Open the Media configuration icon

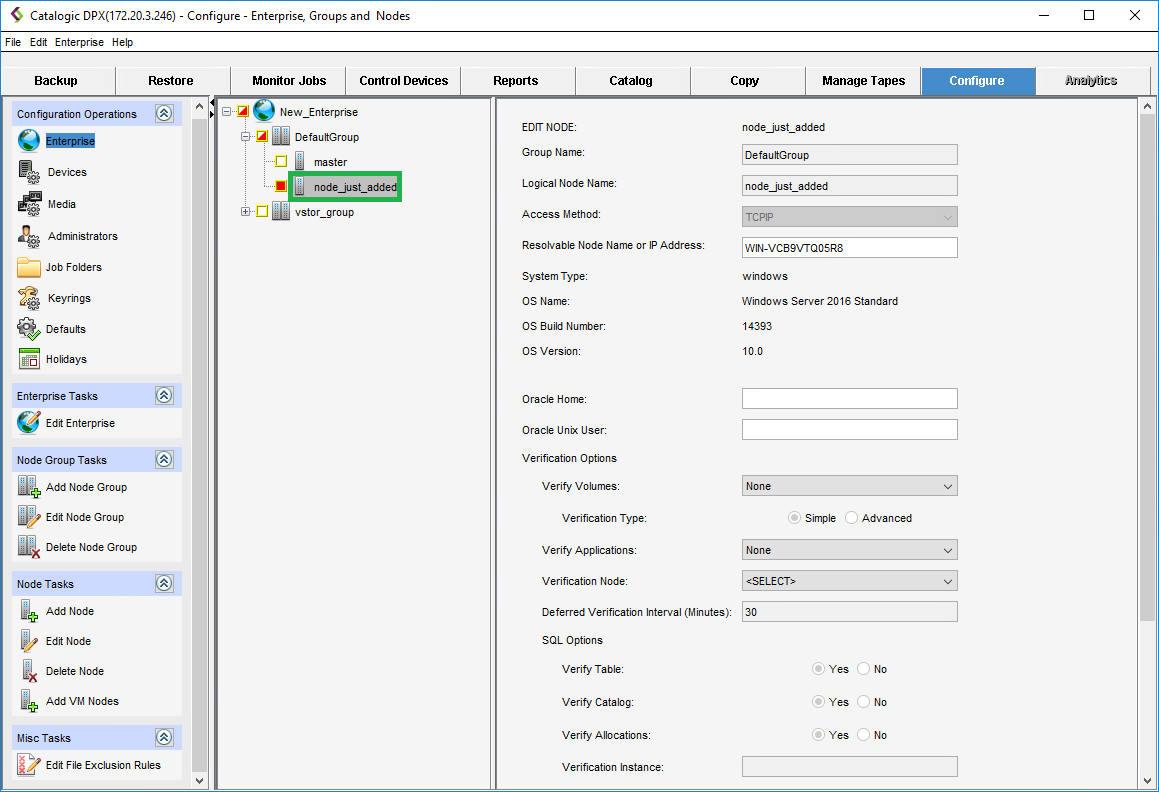(29, 204)
